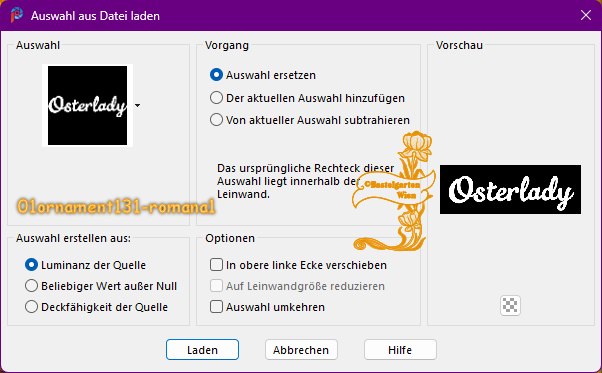Click the Bastelgarten Wien flower watermark
This screenshot has width=602, height=373.
(x=395, y=191)
